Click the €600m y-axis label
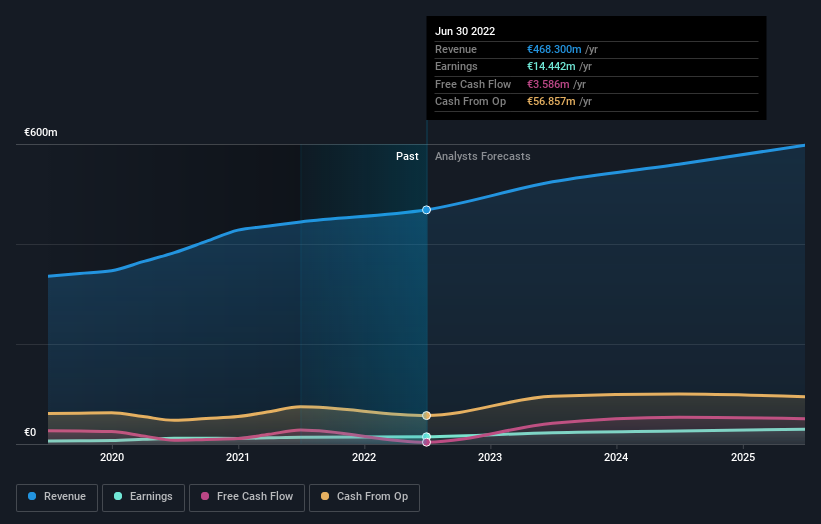 (x=41, y=132)
